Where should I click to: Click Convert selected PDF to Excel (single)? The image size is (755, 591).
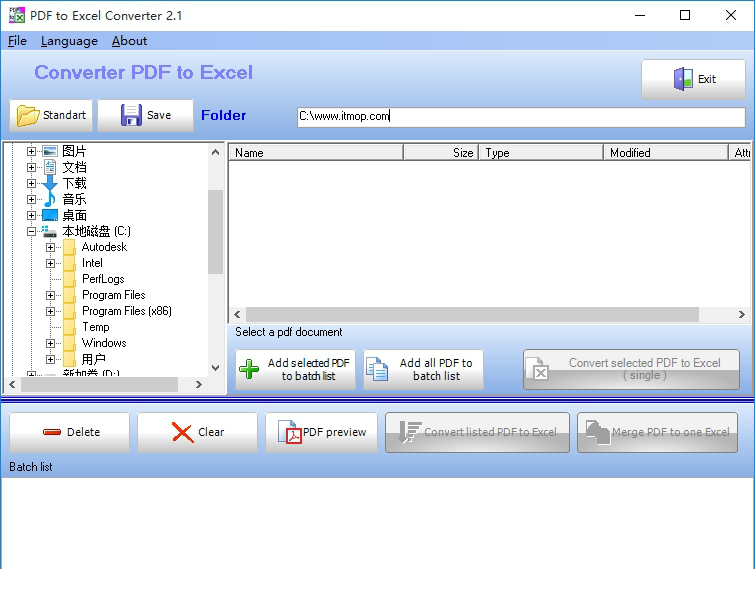tap(631, 369)
